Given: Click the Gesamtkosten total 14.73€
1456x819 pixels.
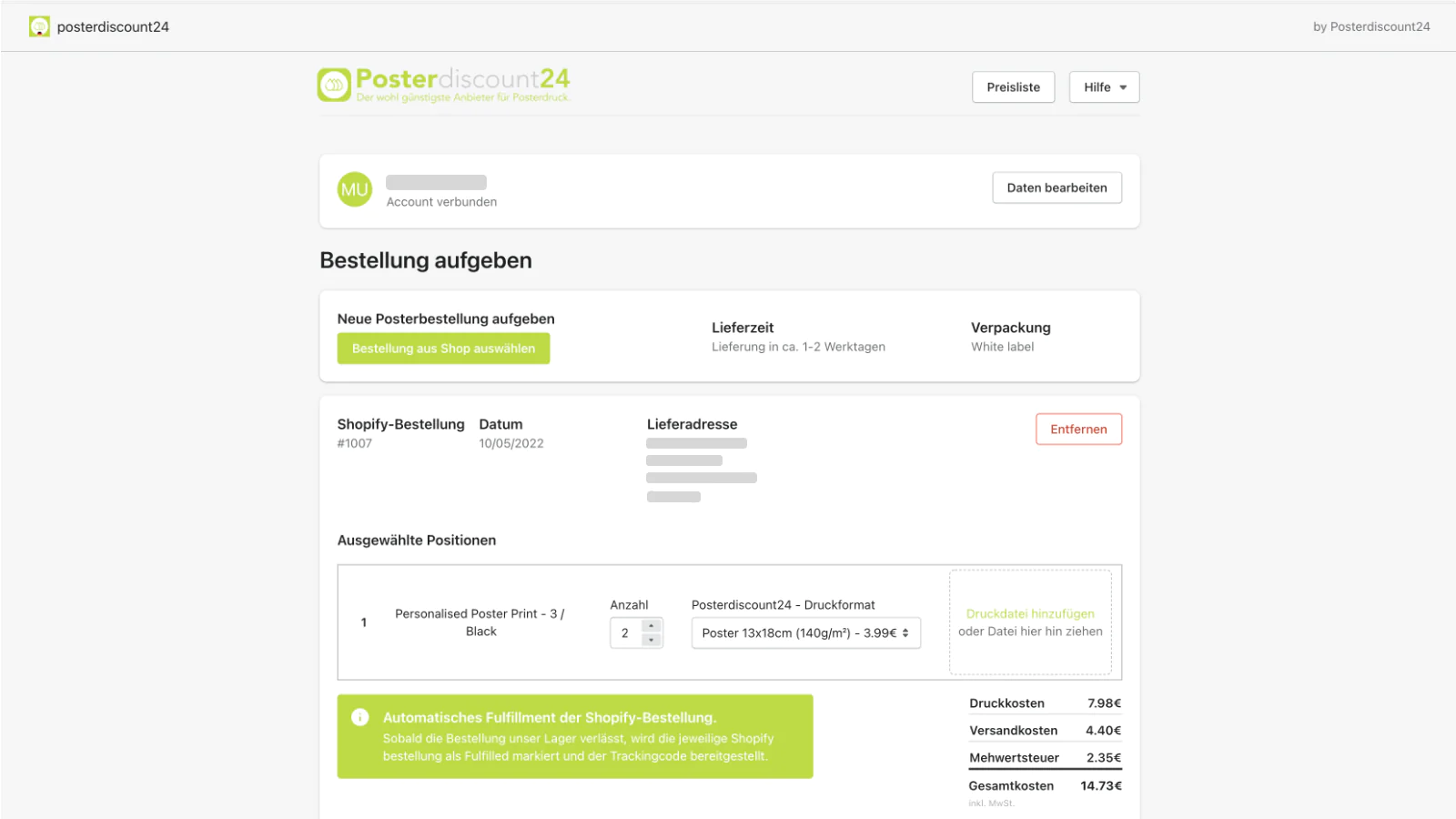Looking at the screenshot, I should coord(1100,786).
